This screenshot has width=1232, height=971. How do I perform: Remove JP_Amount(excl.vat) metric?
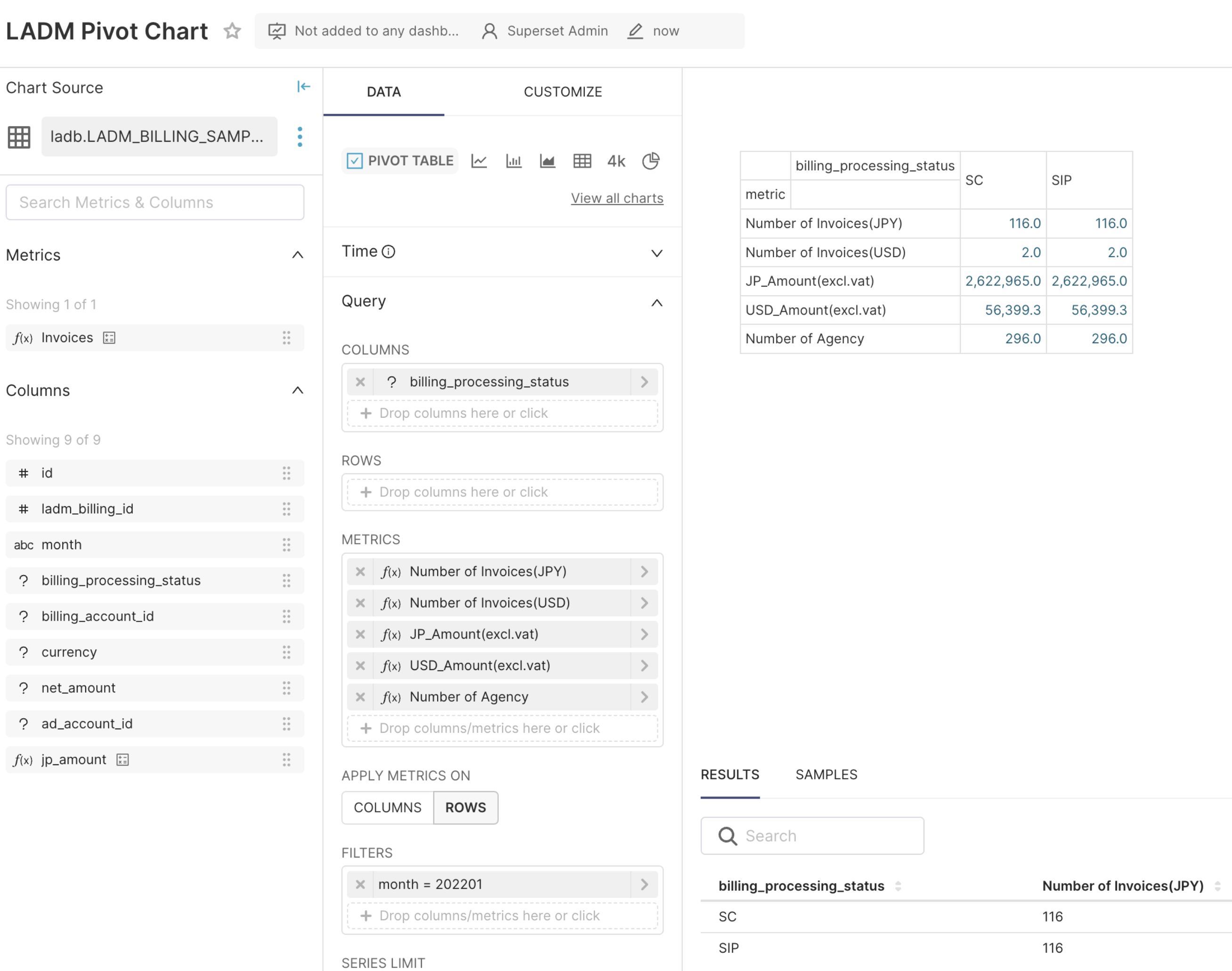point(360,634)
